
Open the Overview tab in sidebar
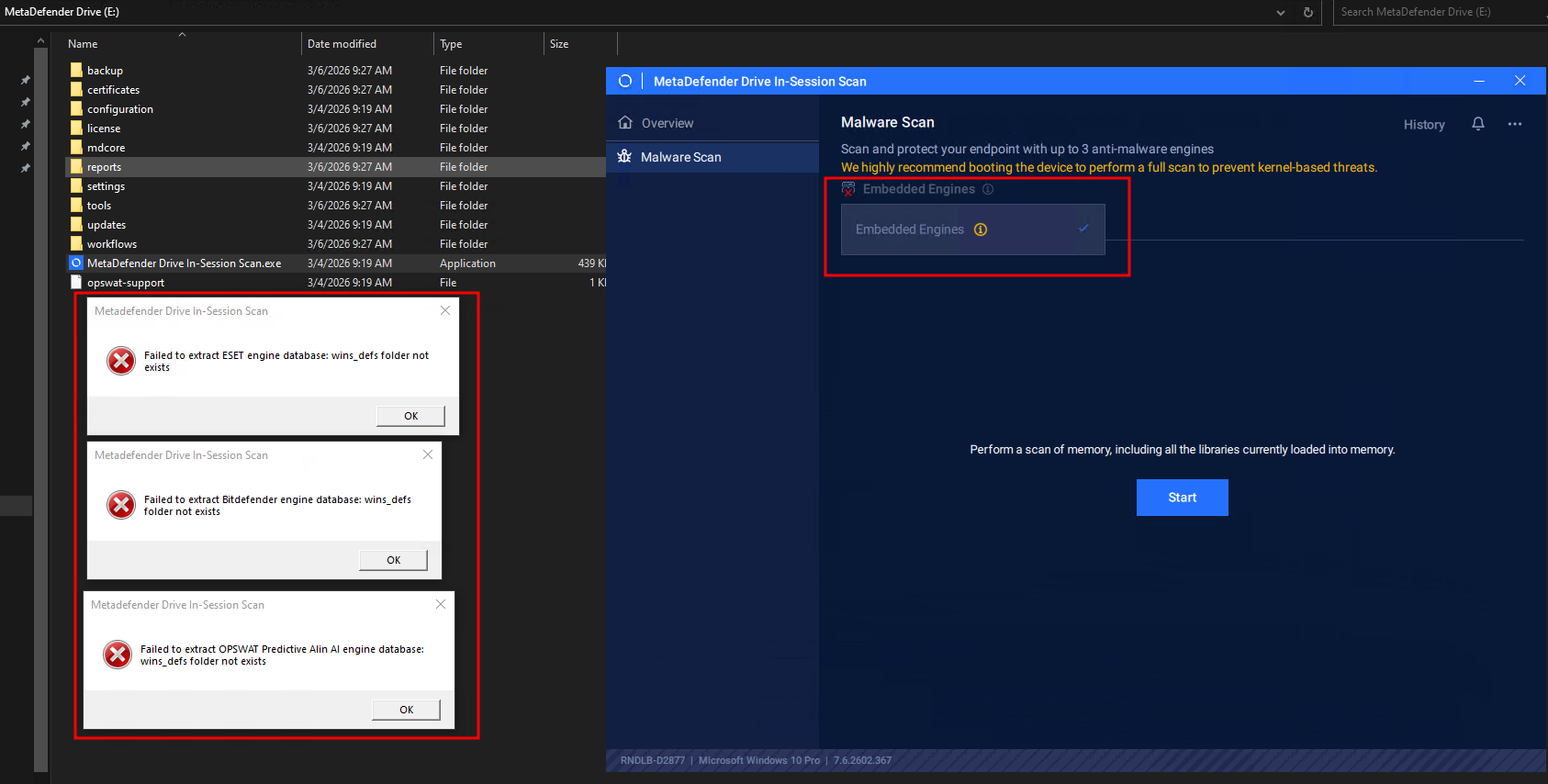(667, 123)
